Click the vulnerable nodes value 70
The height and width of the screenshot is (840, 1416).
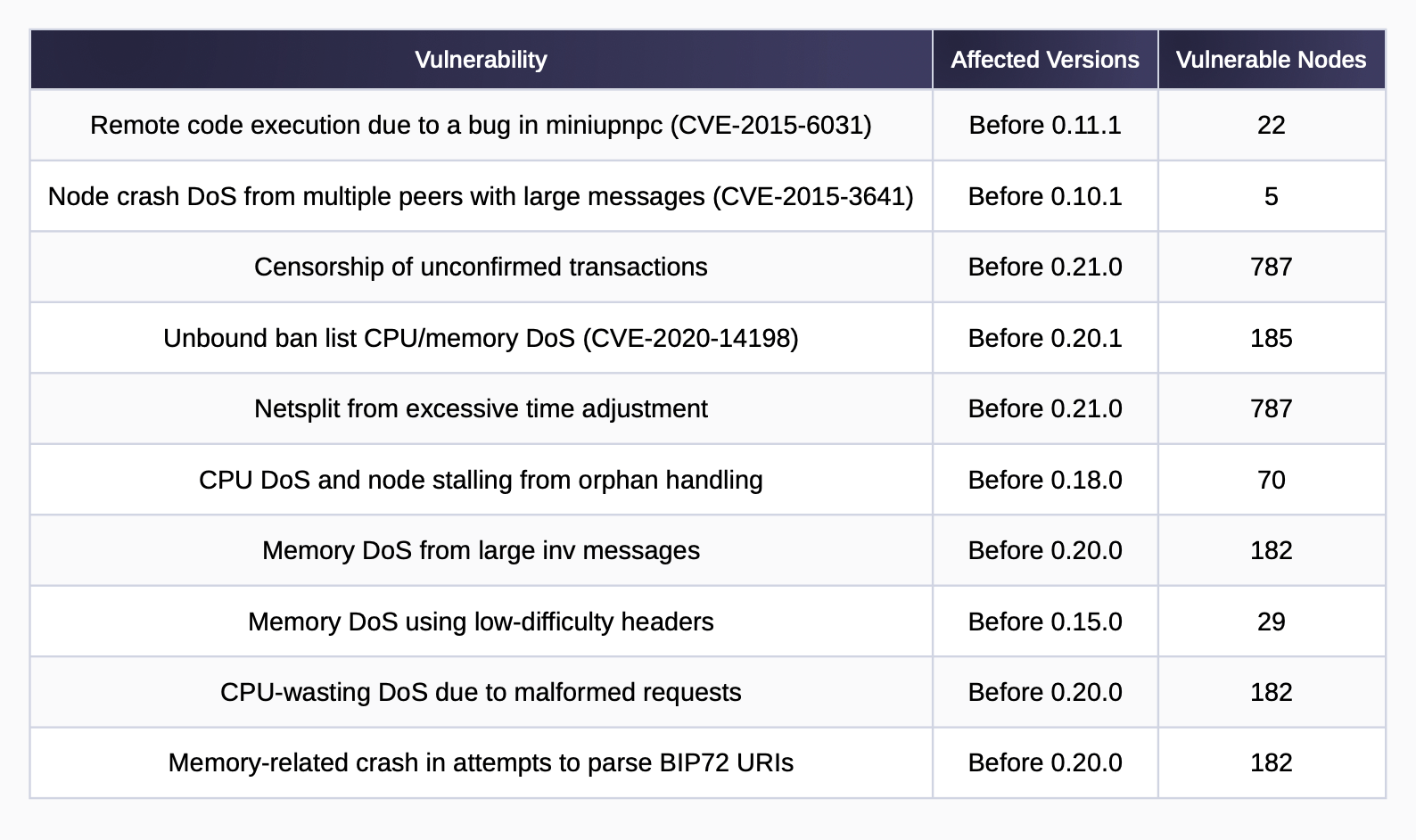[1272, 480]
